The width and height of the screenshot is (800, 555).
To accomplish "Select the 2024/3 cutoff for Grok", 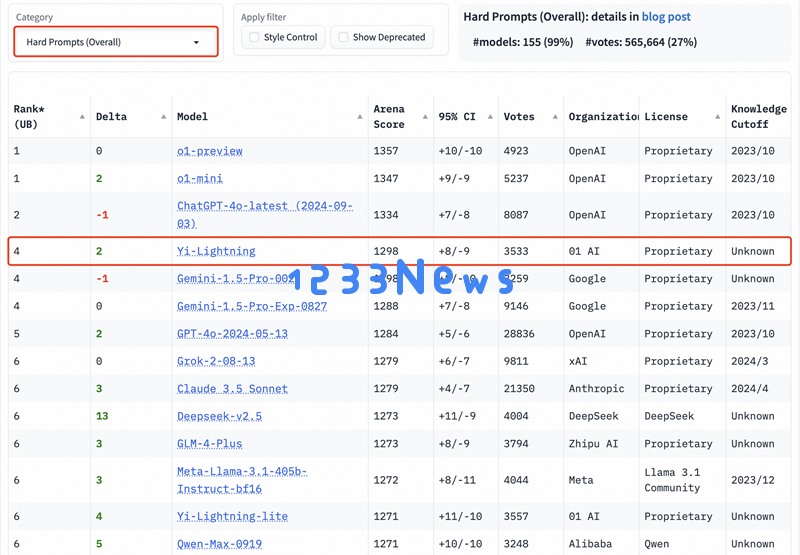I will point(749,361).
